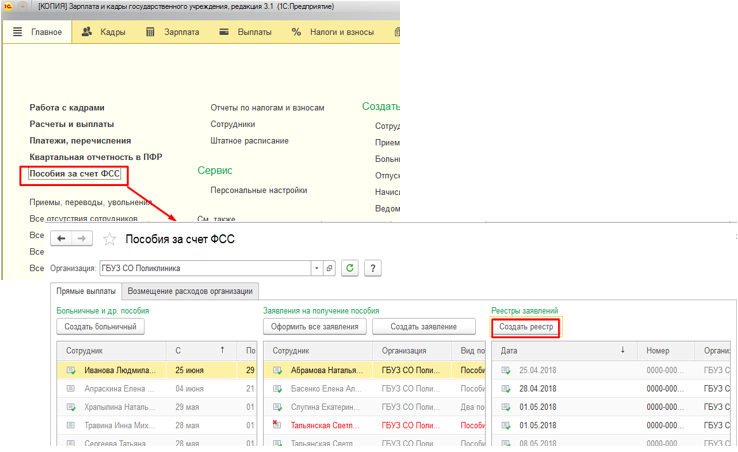Add Пособия за счет ФСС to favorites star
Image resolution: width=738 pixels, height=452 pixels.
pos(110,240)
